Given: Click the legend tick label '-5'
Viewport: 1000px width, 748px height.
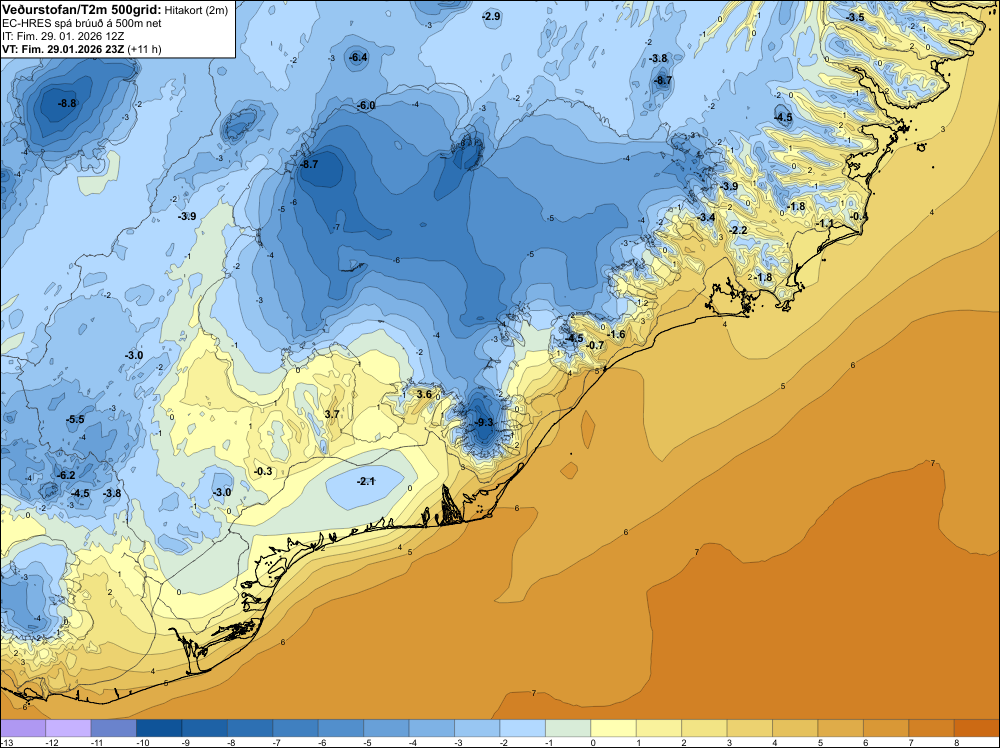Looking at the screenshot, I should tap(369, 743).
